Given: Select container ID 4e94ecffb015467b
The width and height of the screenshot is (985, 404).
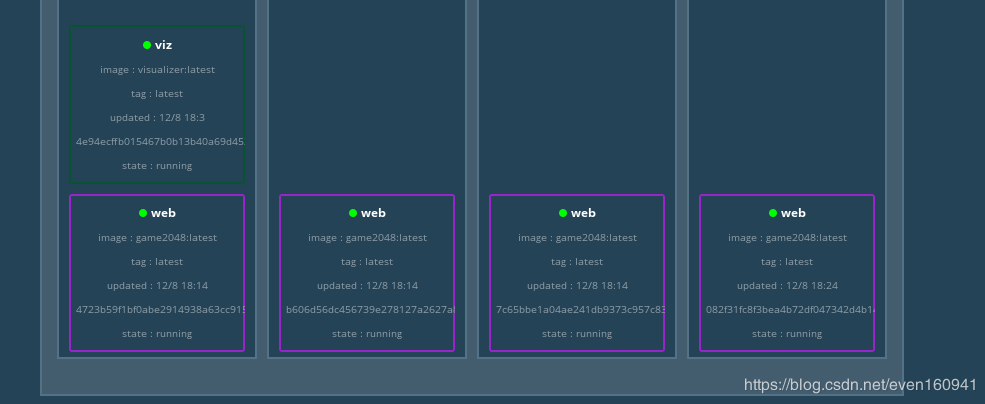Looking at the screenshot, I should point(160,141).
